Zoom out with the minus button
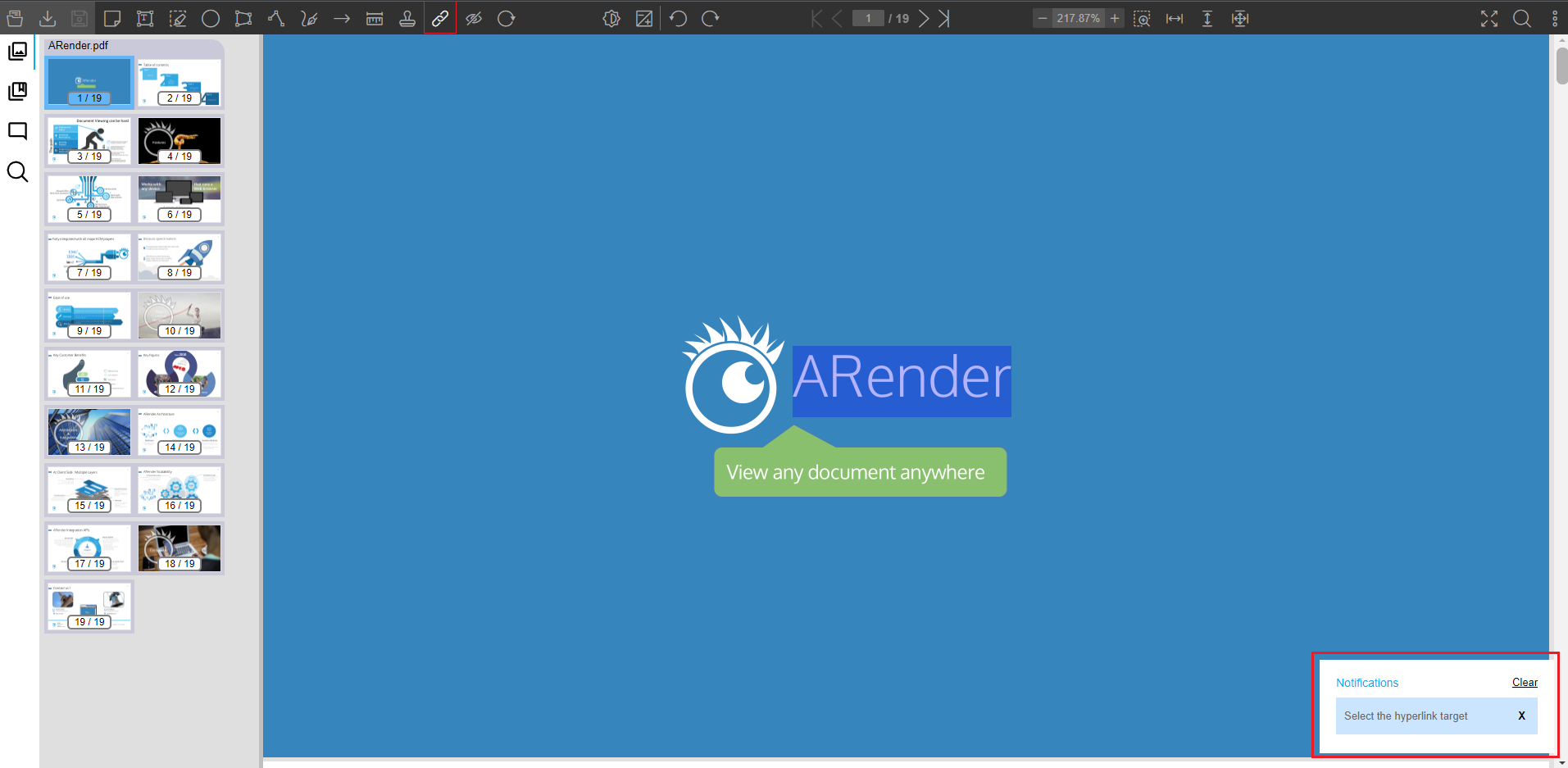Image resolution: width=1568 pixels, height=768 pixels. [x=1043, y=18]
